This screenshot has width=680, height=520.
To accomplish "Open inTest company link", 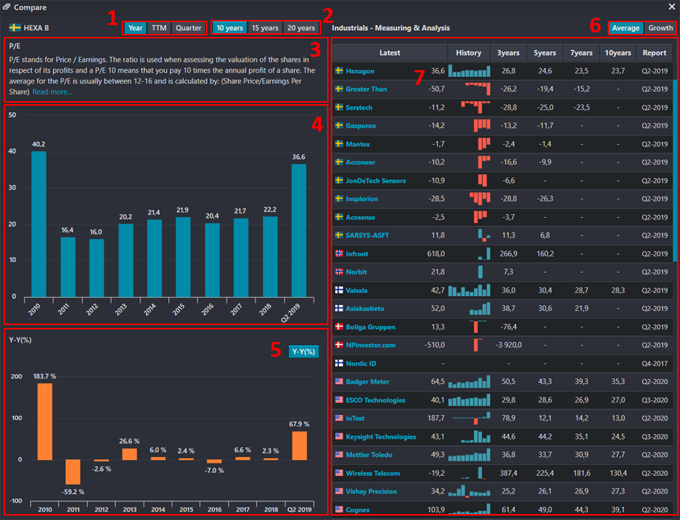I will 355,418.
